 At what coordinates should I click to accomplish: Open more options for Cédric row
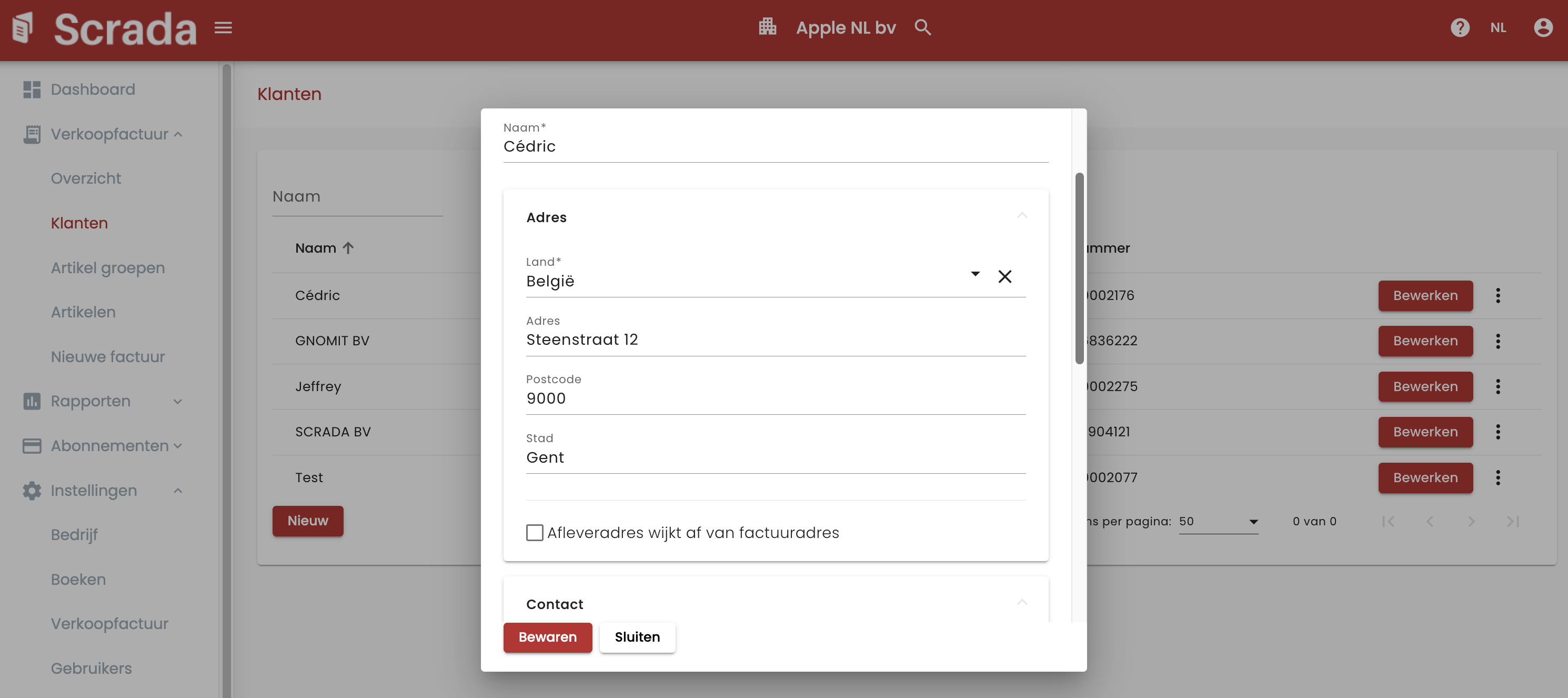pyautogui.click(x=1498, y=295)
